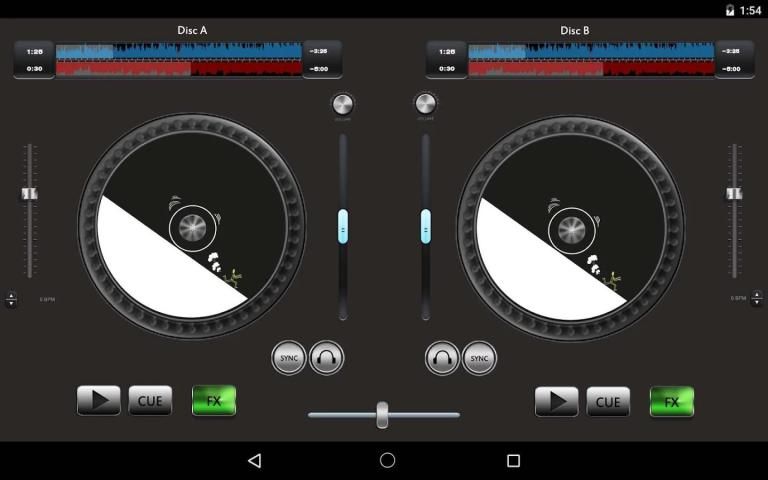Toggle the green FX button on Disc B
The image size is (768, 480).
672,402
